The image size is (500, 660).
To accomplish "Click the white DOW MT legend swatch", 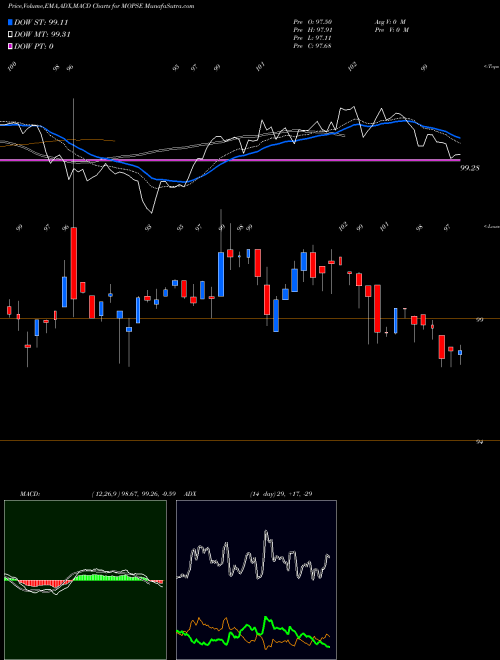I will click(10, 35).
